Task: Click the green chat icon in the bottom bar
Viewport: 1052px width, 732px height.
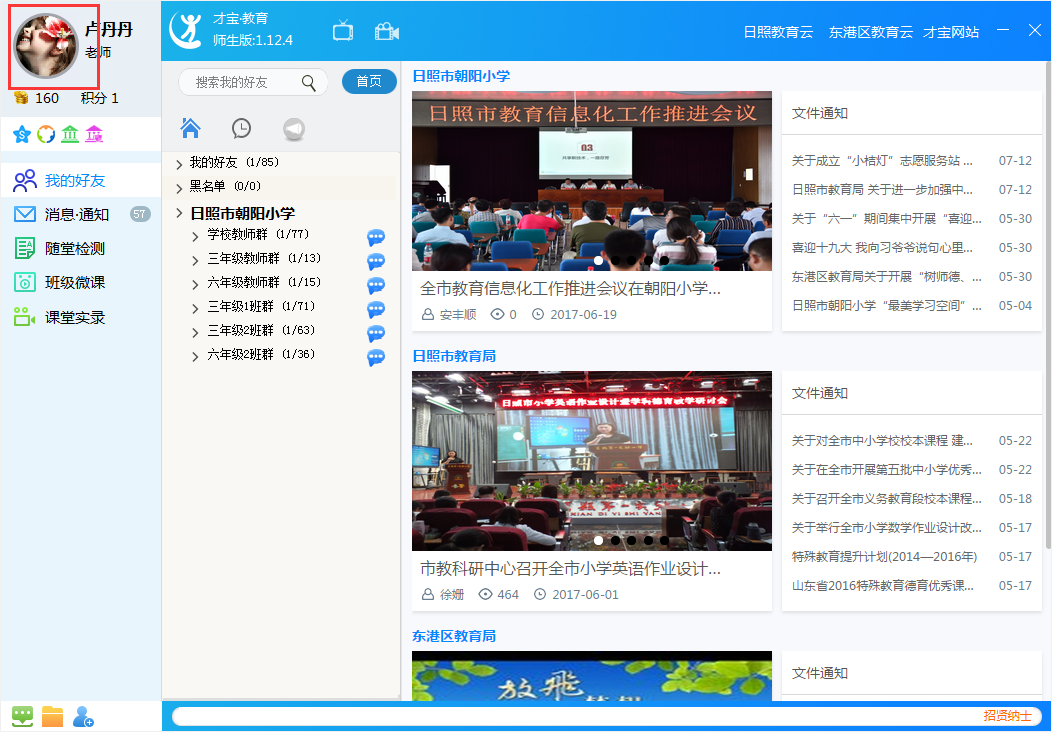Action: click(x=22, y=716)
